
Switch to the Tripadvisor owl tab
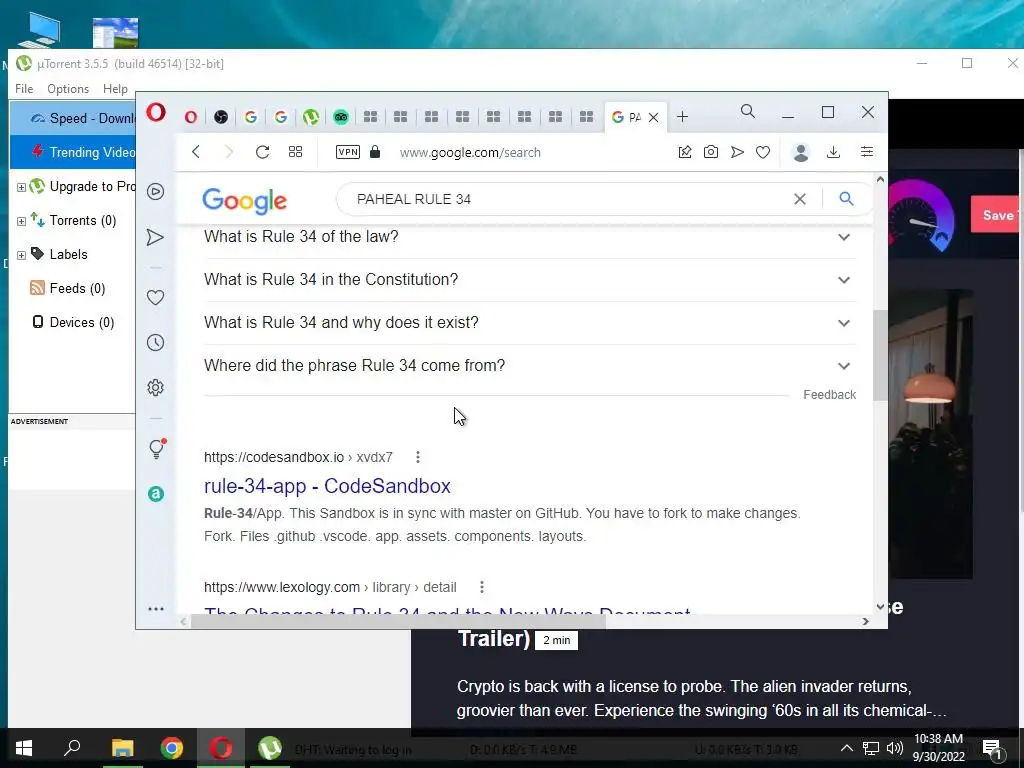[341, 117]
